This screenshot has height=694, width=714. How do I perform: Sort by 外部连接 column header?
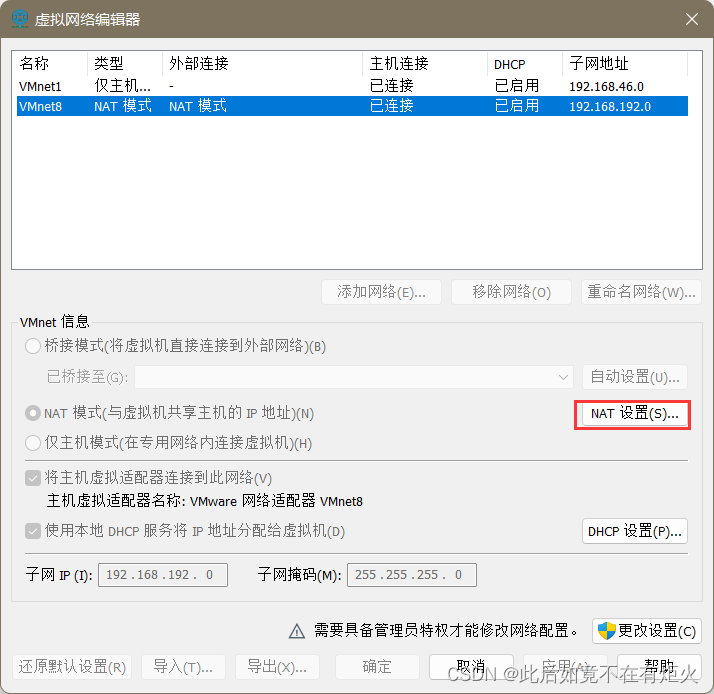[x=262, y=63]
